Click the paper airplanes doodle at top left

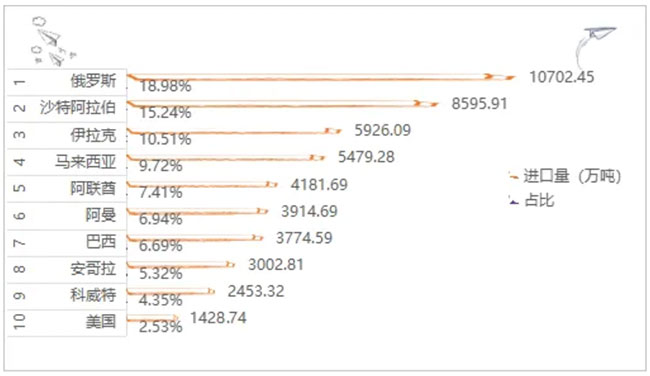(x=51, y=41)
